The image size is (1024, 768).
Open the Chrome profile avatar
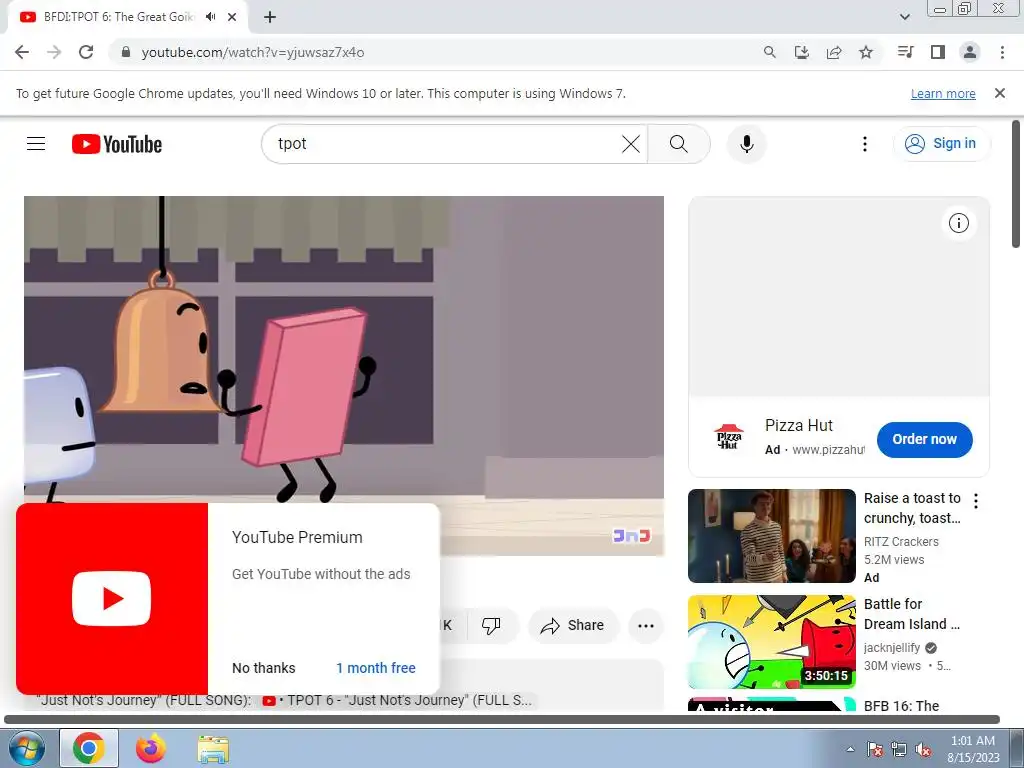[970, 52]
